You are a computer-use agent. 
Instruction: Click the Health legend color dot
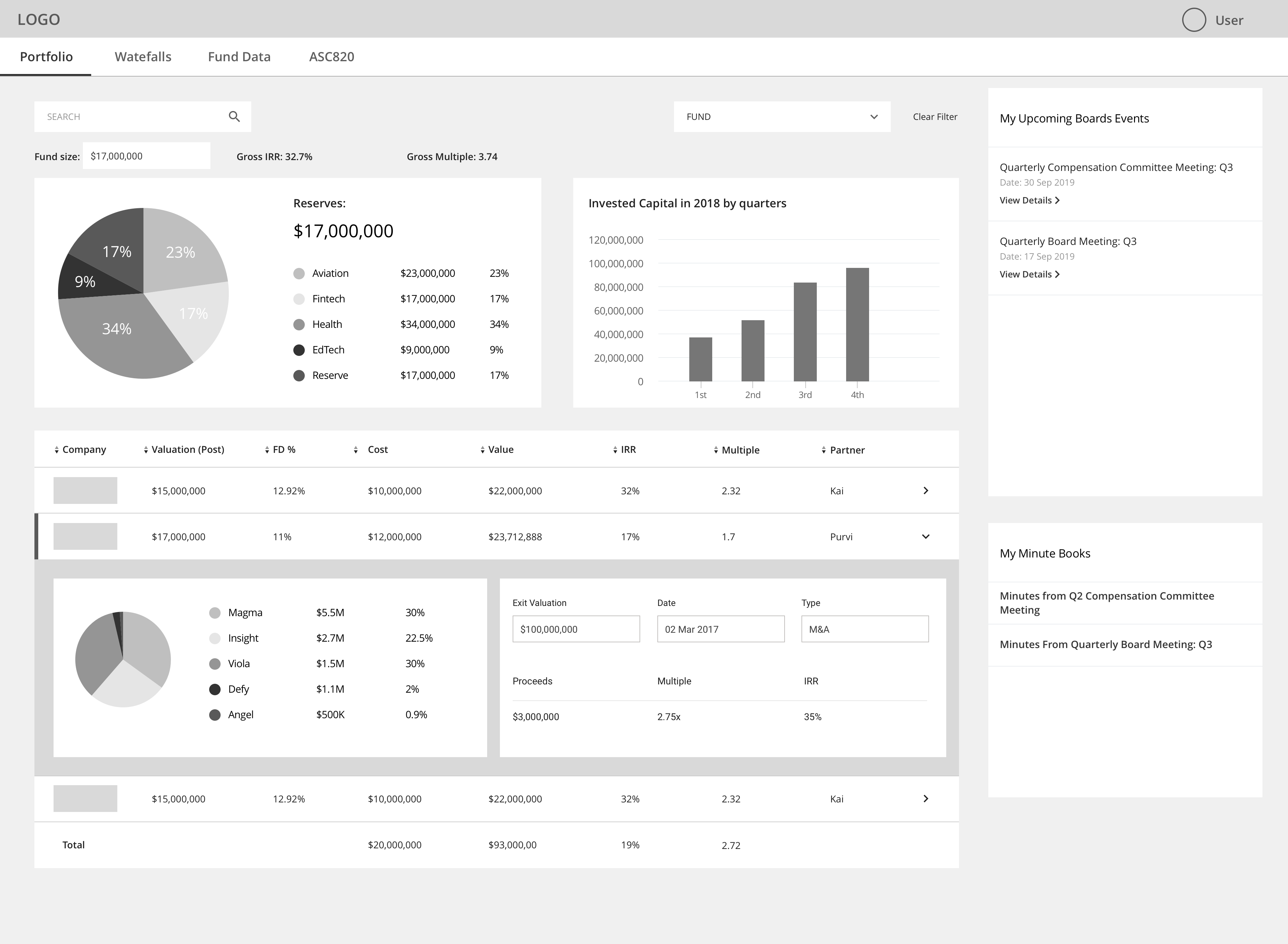pyautogui.click(x=299, y=325)
